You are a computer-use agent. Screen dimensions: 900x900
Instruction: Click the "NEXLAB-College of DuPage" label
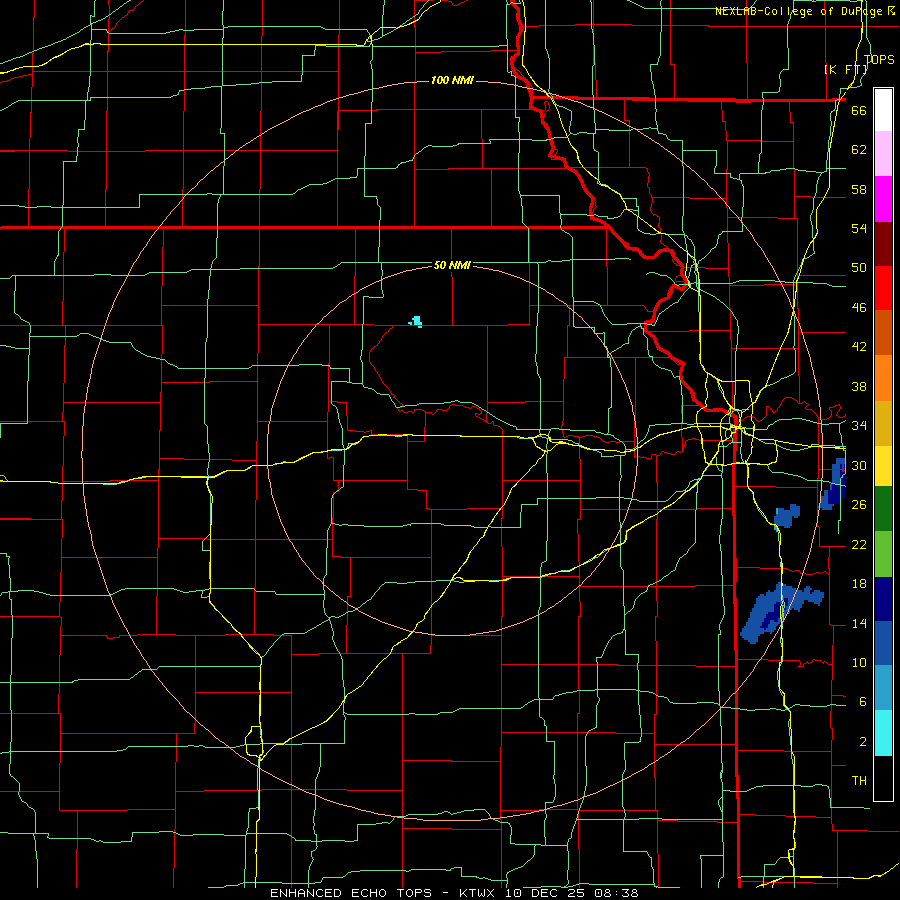point(799,11)
